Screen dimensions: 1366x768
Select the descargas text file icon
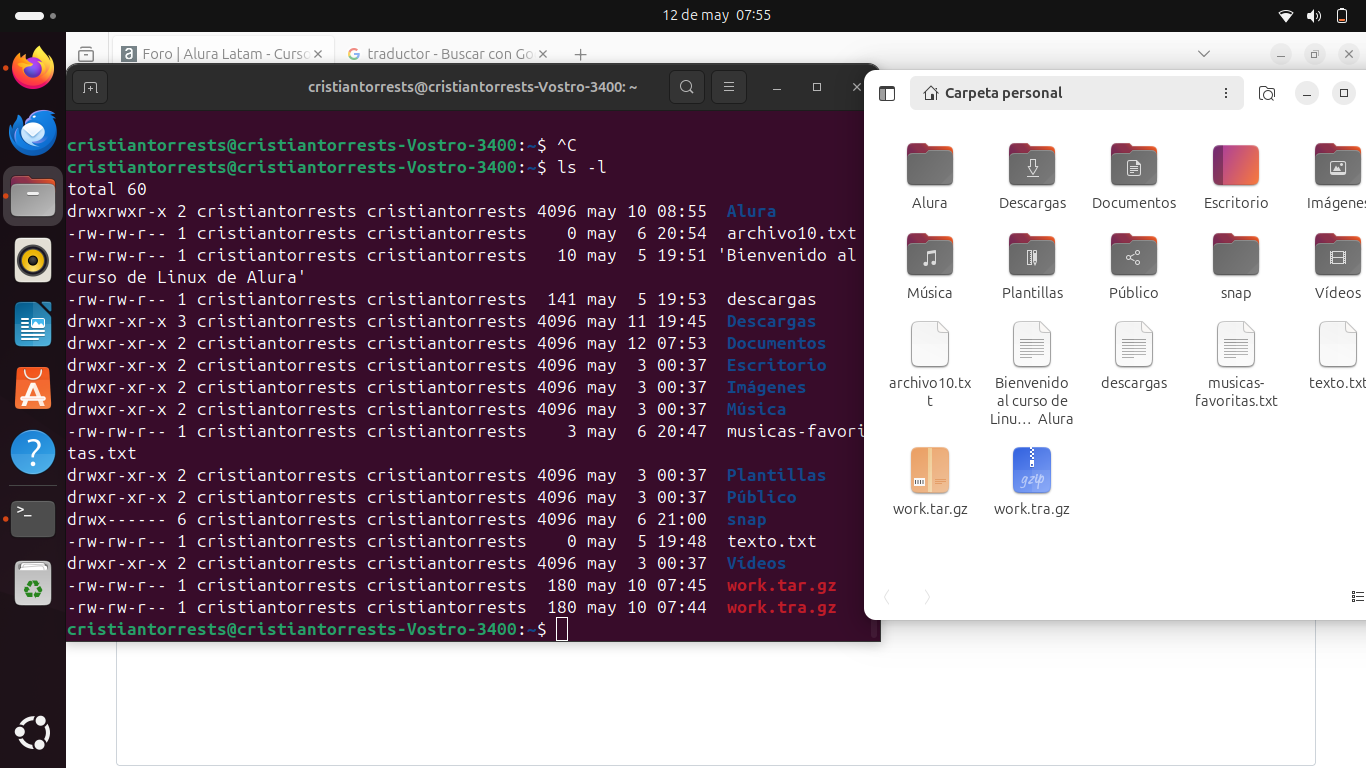coord(1134,344)
